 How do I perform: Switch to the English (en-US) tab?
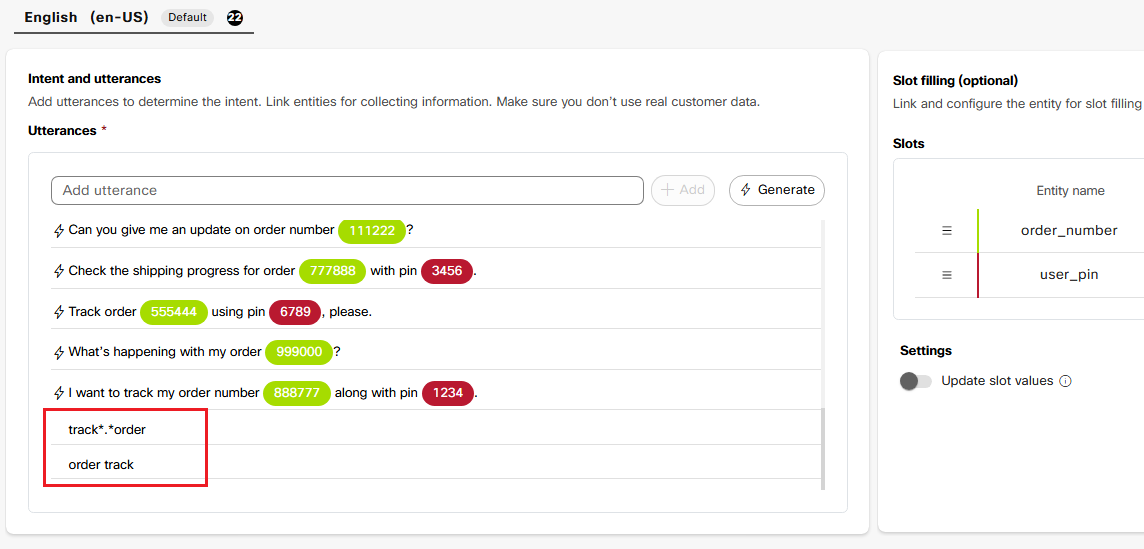(x=86, y=17)
